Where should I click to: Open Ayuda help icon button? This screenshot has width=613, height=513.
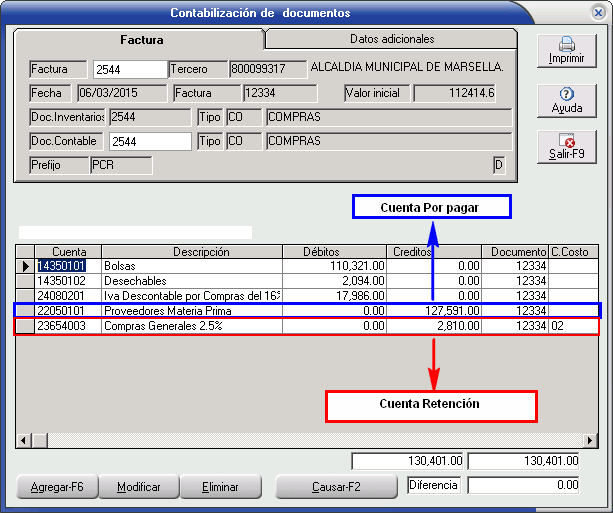(x=566, y=99)
